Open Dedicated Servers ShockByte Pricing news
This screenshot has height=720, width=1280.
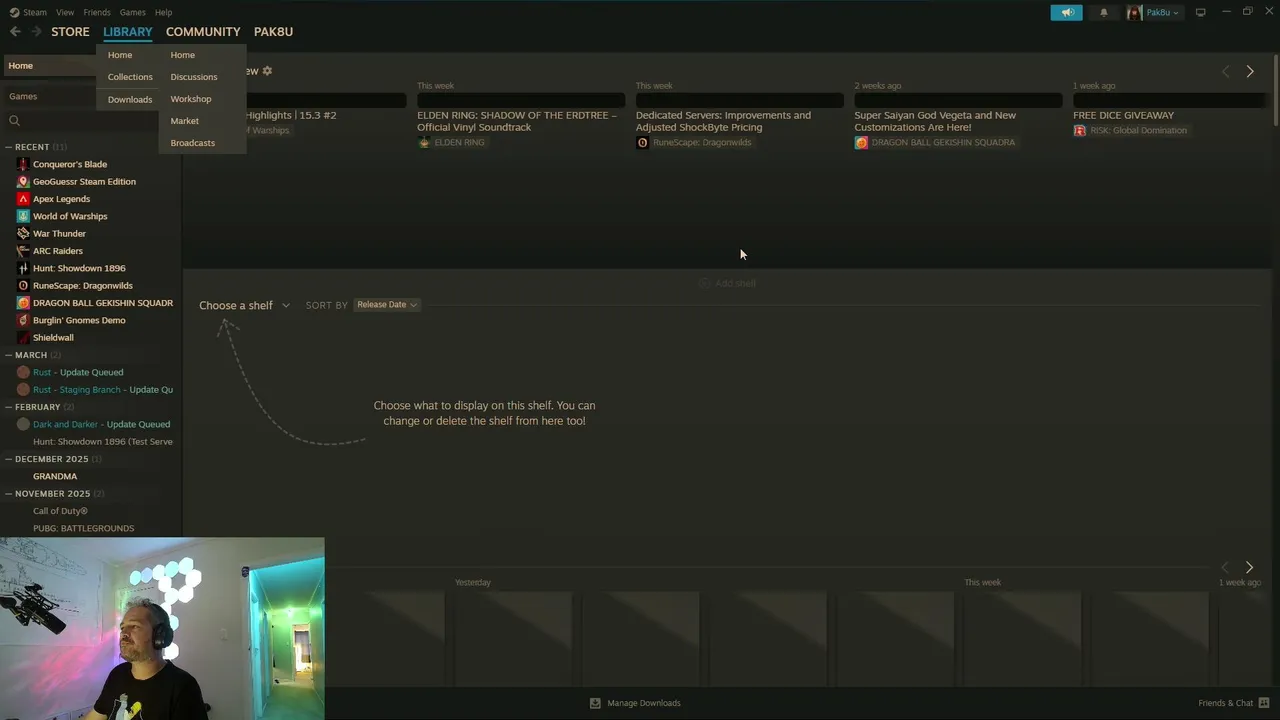pyautogui.click(x=723, y=121)
